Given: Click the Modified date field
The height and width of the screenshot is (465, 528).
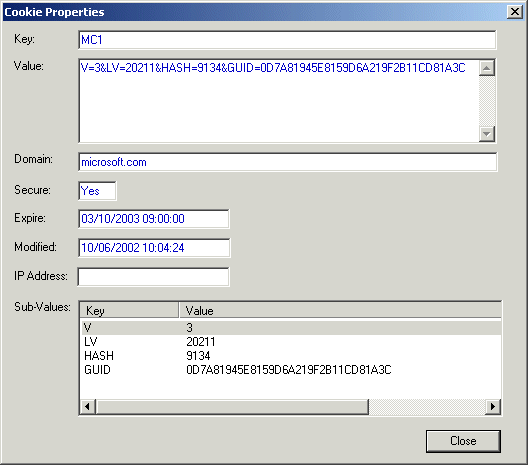Looking at the screenshot, I should tap(154, 248).
